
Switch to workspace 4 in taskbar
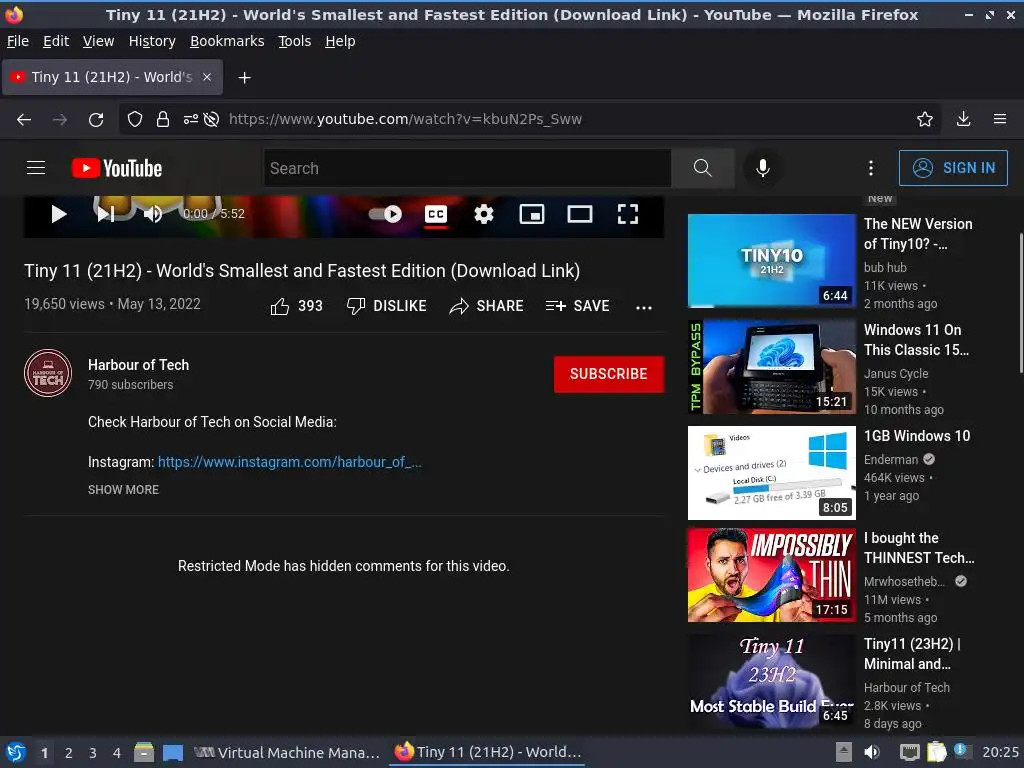[116, 753]
